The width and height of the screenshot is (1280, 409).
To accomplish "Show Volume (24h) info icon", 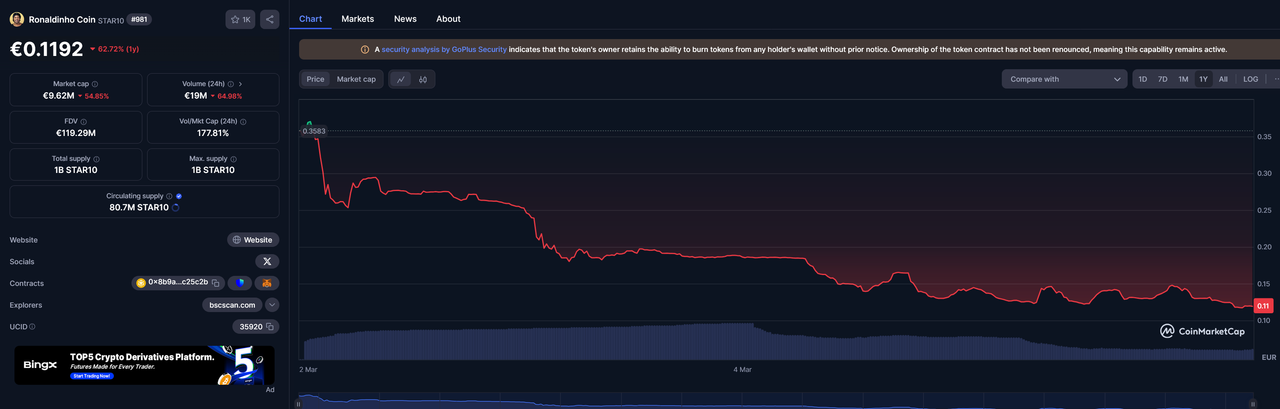I will tap(230, 84).
